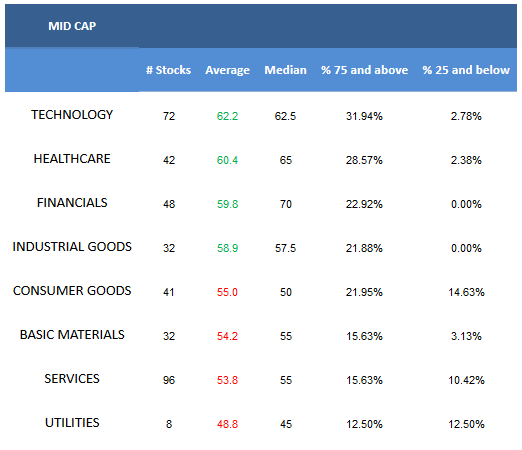This screenshot has width=522, height=450.
Task: Click Consumer Goods 14.63% cell
Action: point(466,292)
